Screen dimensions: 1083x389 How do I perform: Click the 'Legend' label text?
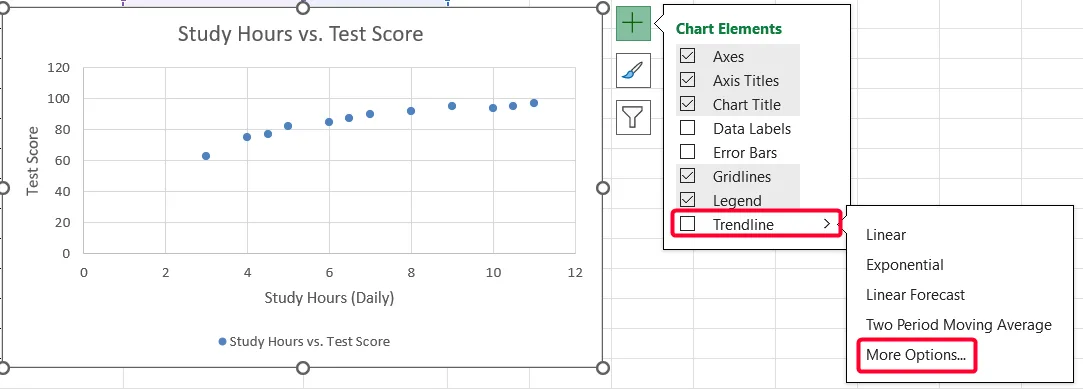[737, 201]
